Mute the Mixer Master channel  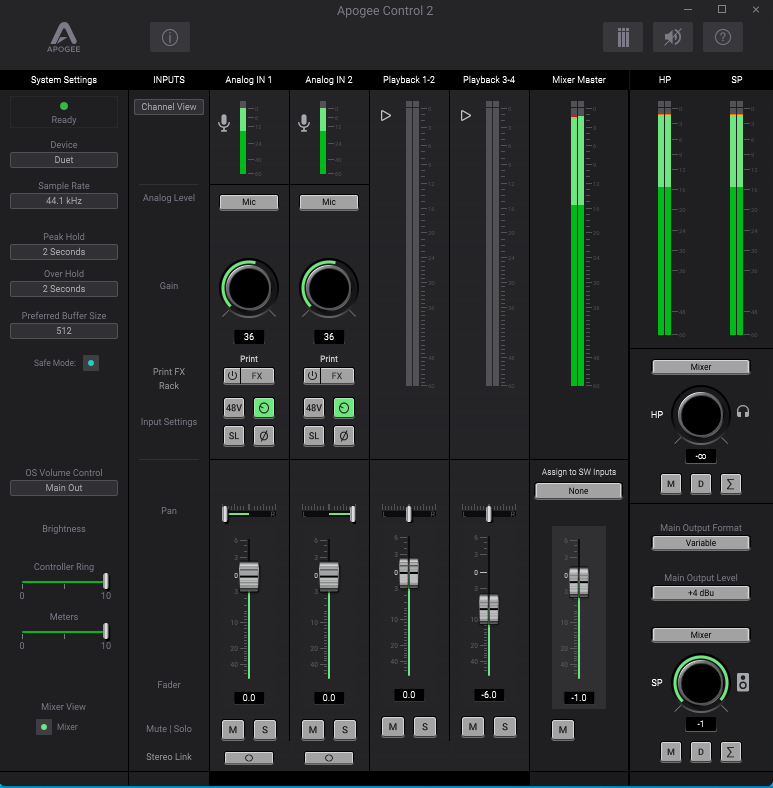tap(562, 730)
